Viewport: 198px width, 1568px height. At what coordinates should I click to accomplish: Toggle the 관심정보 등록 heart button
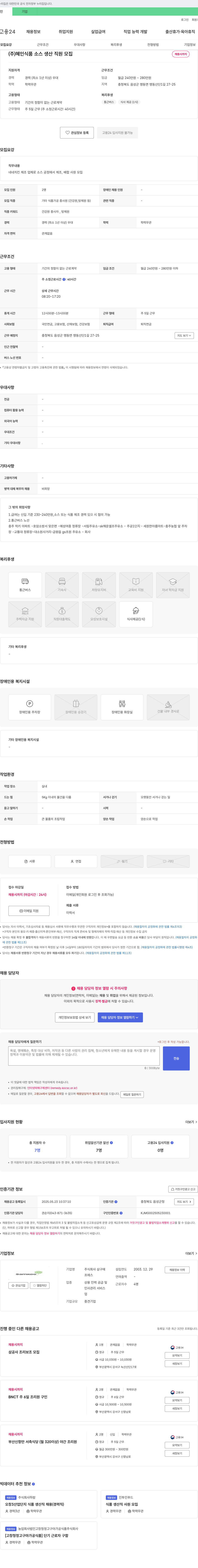coord(77,133)
